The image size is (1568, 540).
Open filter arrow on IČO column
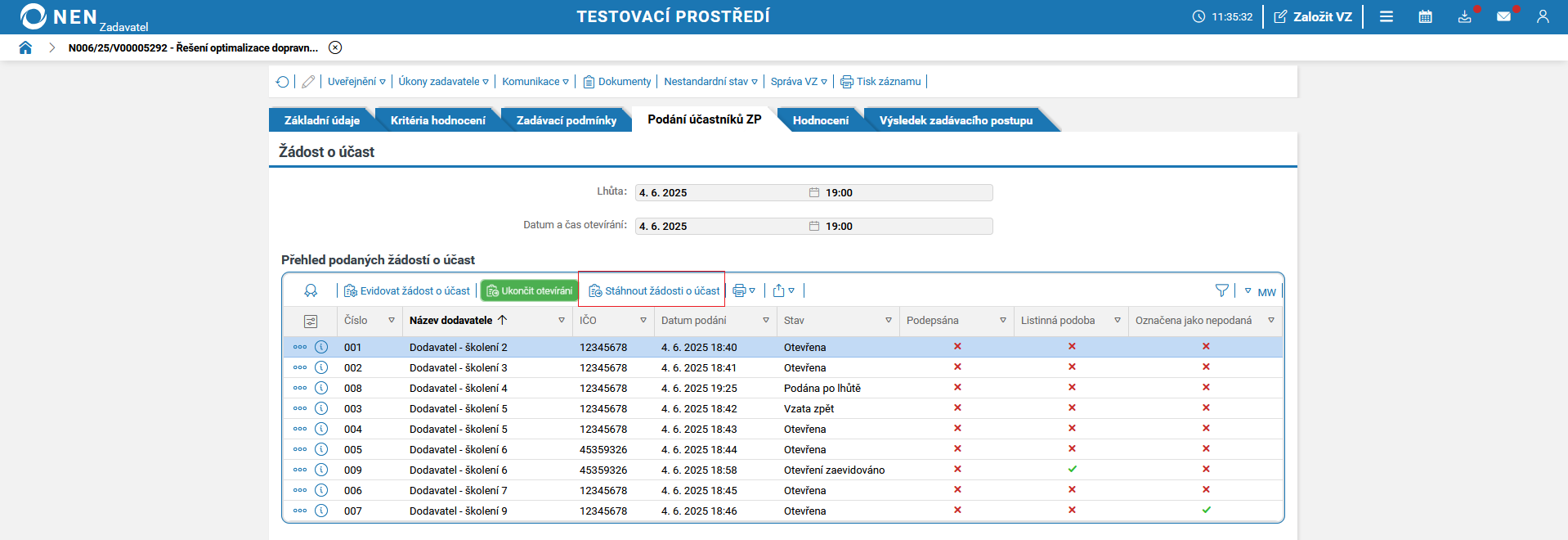(643, 321)
